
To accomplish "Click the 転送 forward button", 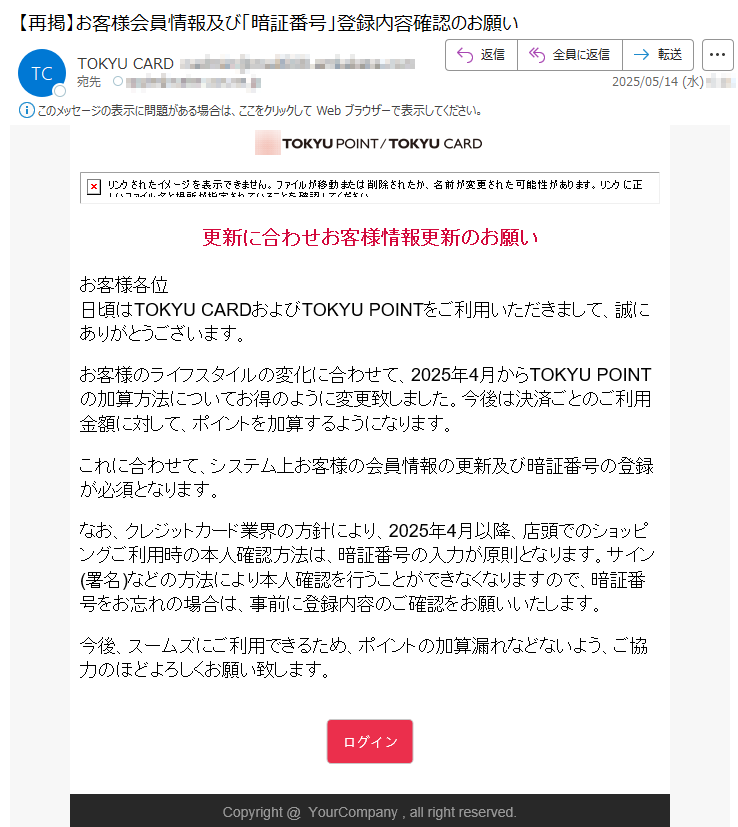I will click(x=658, y=55).
